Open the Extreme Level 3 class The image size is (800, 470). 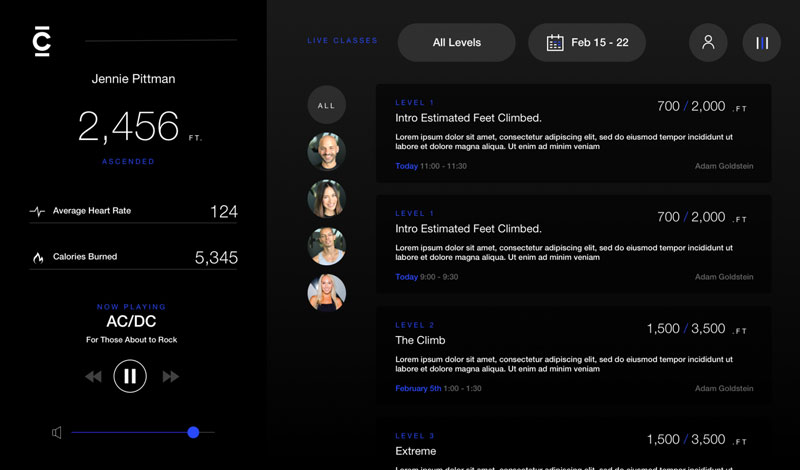[573, 445]
